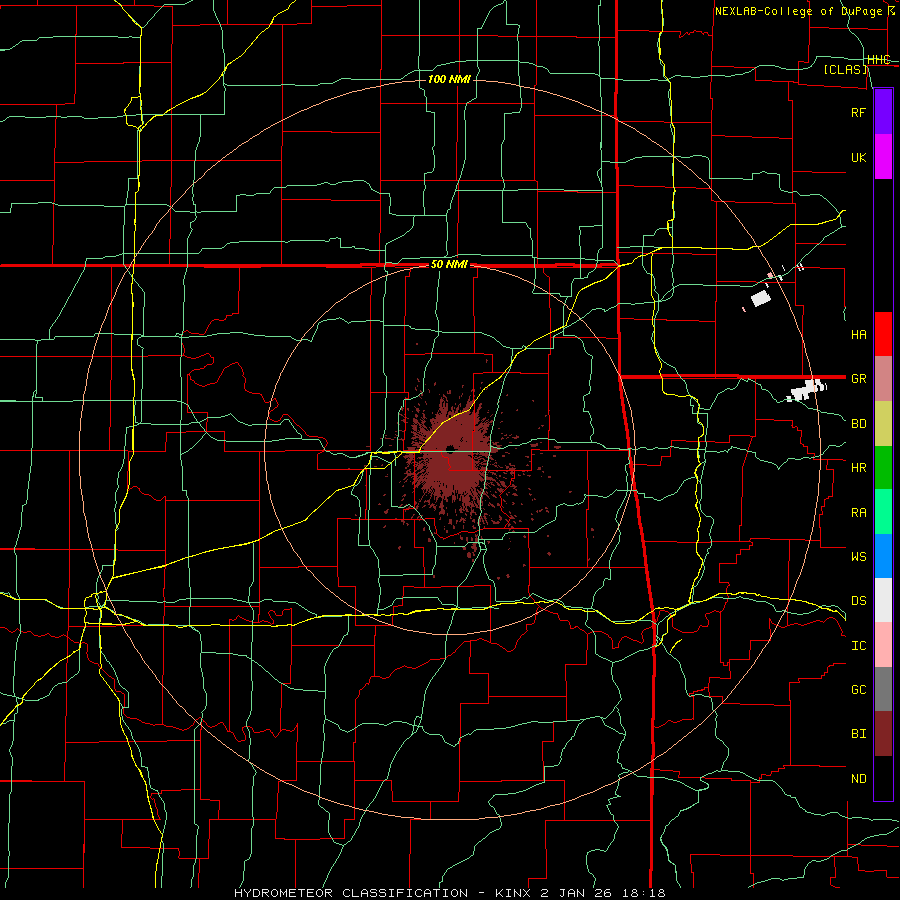Click the 50 NMI range ring label
Screen dimensions: 900x900
[449, 265]
